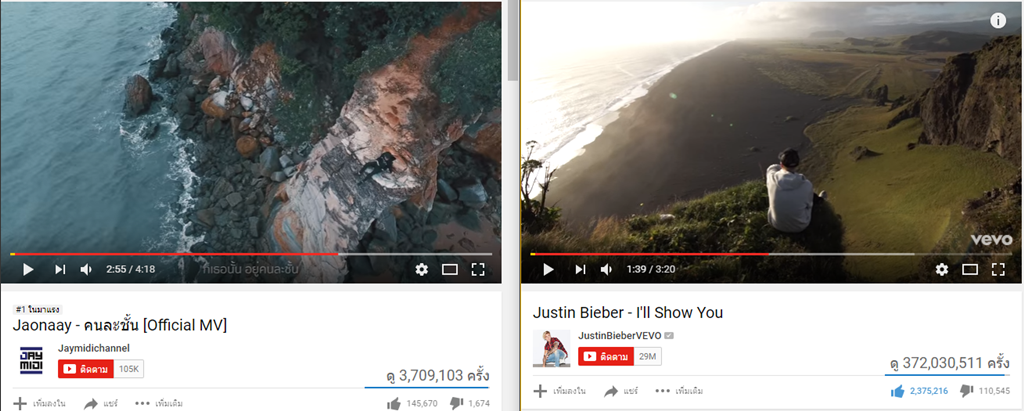The height and width of the screenshot is (411, 1024).
Task: Subscribe to JustinBieberVEVO
Action: click(x=605, y=357)
